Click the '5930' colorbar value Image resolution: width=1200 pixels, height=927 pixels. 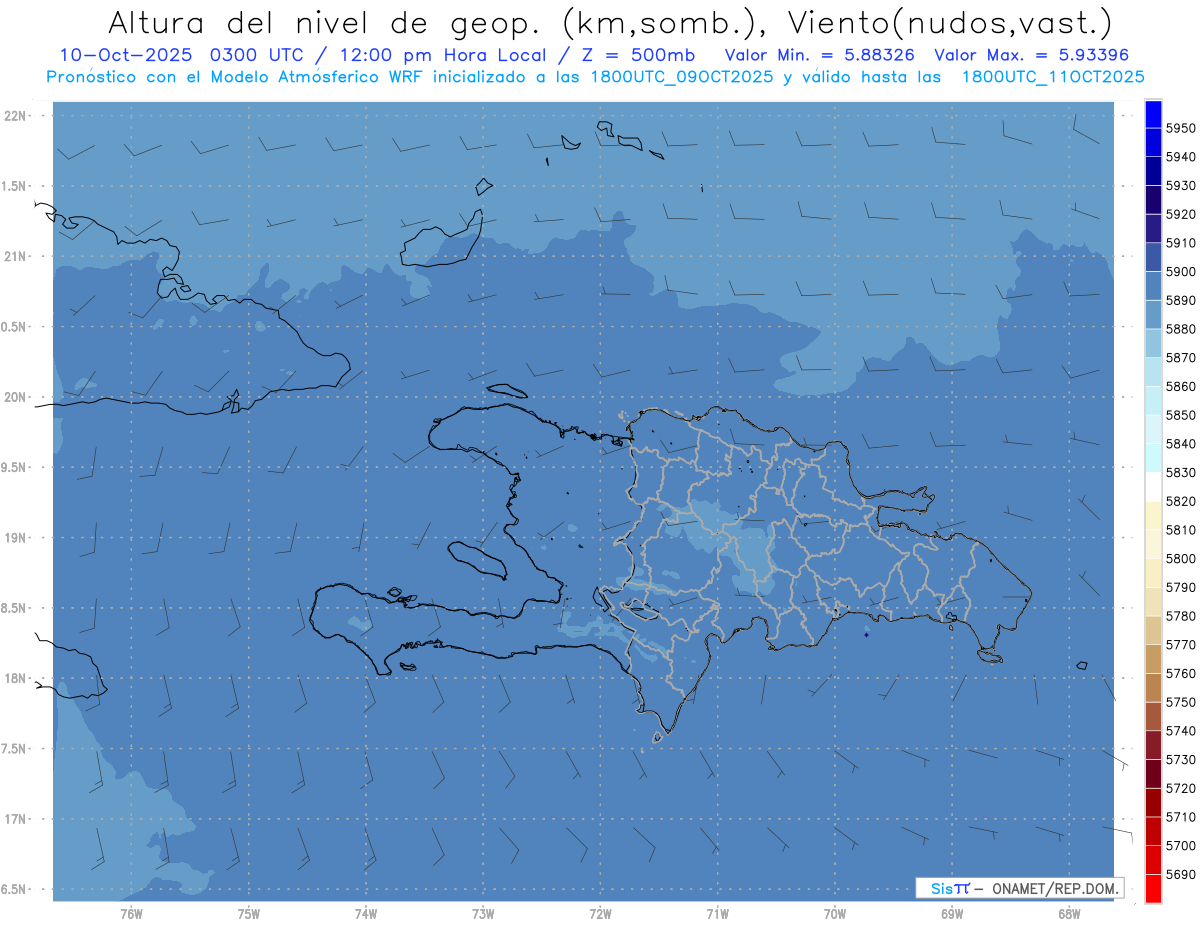[x=1180, y=185]
